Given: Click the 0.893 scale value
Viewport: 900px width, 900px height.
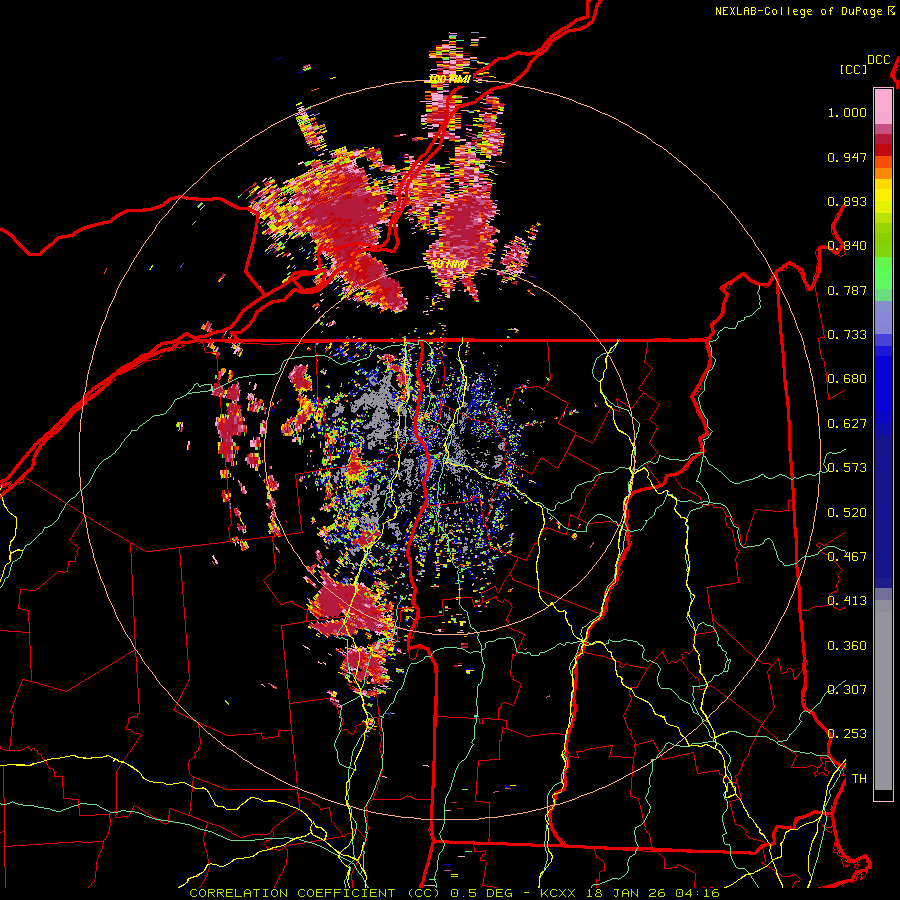Looking at the screenshot, I should point(847,201).
